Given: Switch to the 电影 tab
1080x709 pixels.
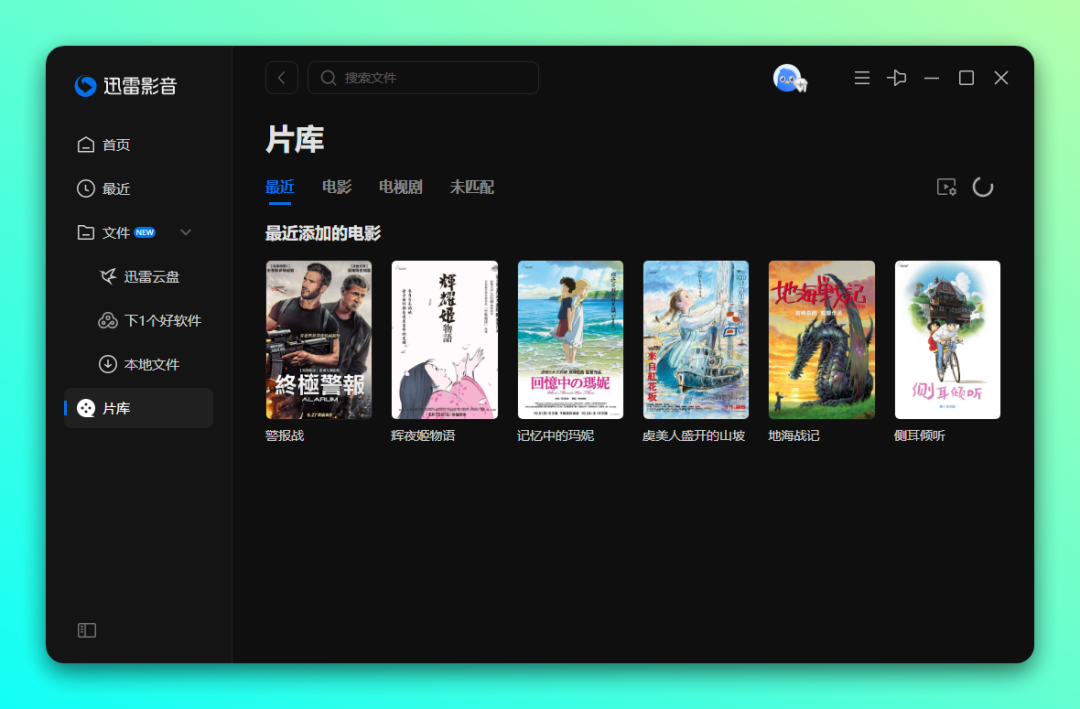Looking at the screenshot, I should coord(337,187).
